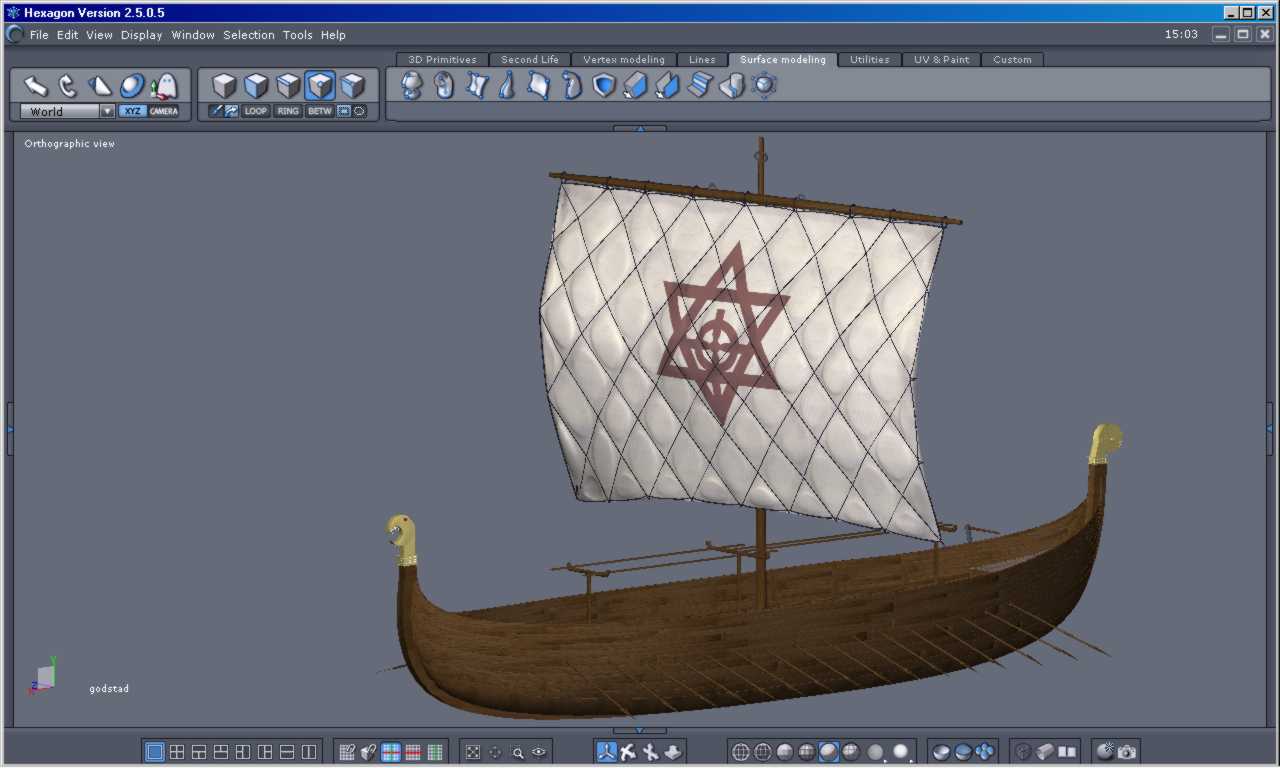Expand the right side panel handle
The image size is (1280, 768).
(1270, 429)
